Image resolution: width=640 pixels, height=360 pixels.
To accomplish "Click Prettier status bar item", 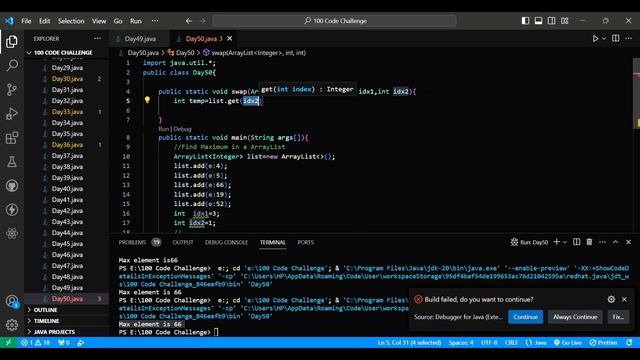I will [x=603, y=342].
